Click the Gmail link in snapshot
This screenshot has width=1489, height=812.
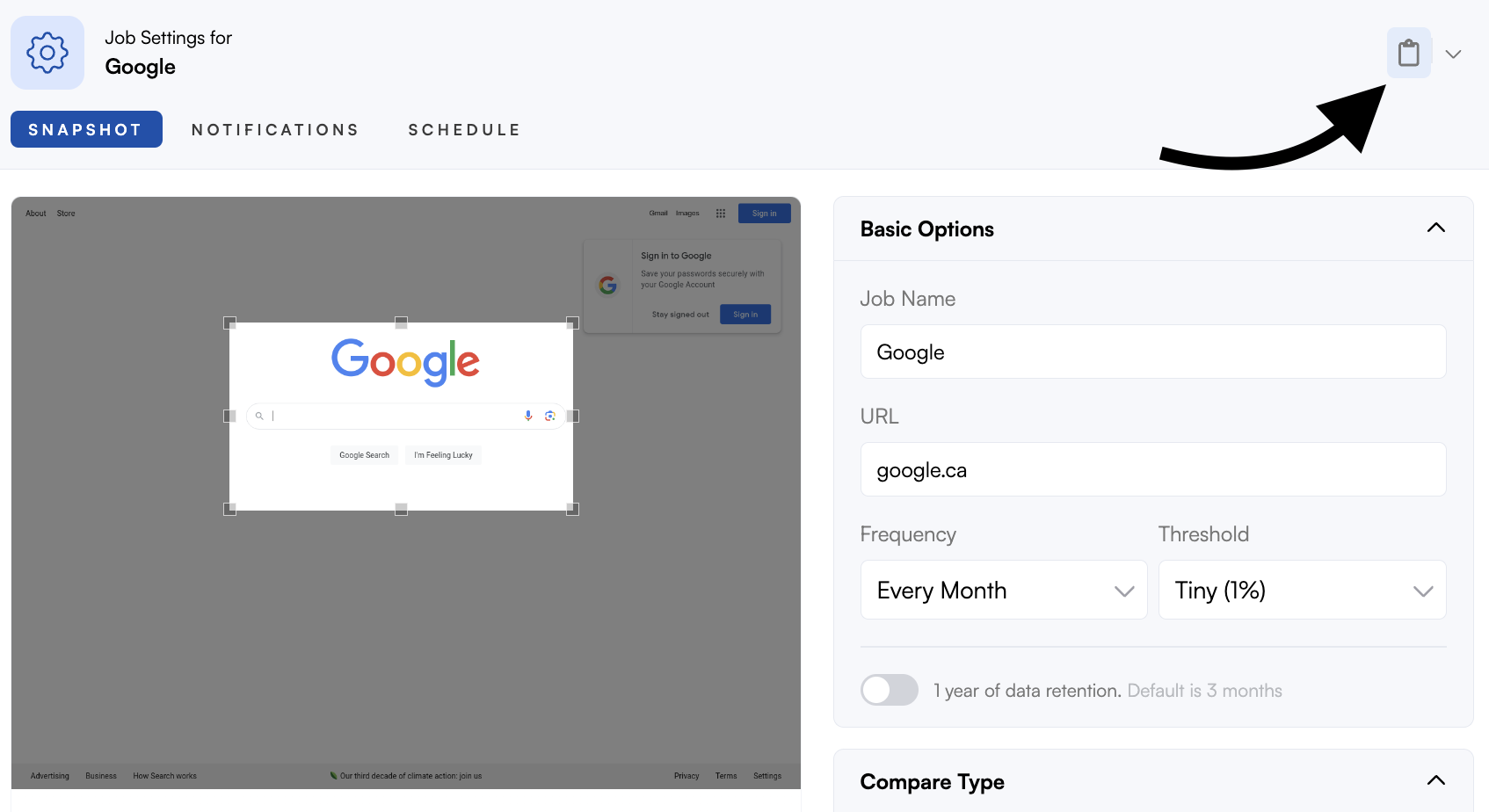click(x=658, y=214)
